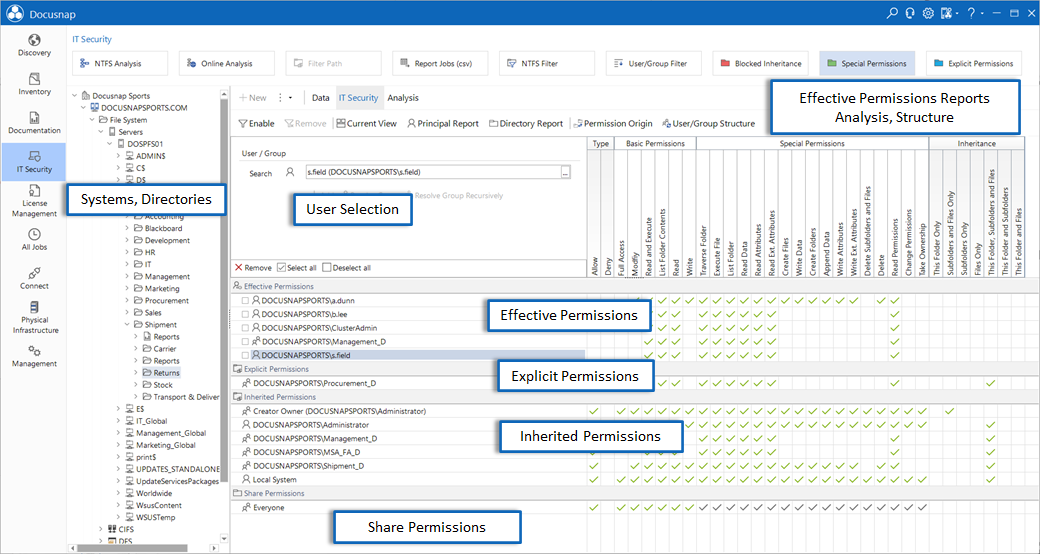Open Principal Report
Viewport: 1040px width, 554px height.
[x=443, y=123]
